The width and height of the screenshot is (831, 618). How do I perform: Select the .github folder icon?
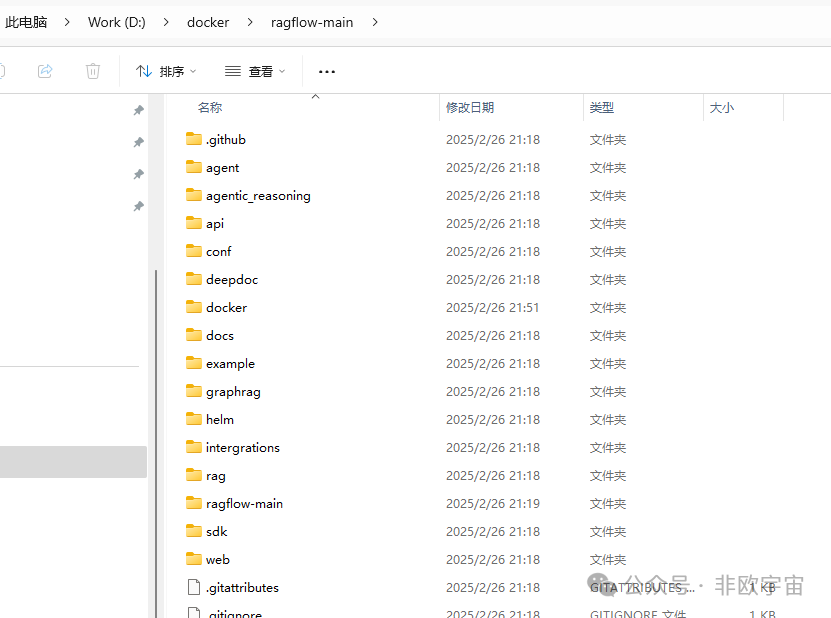coord(194,139)
